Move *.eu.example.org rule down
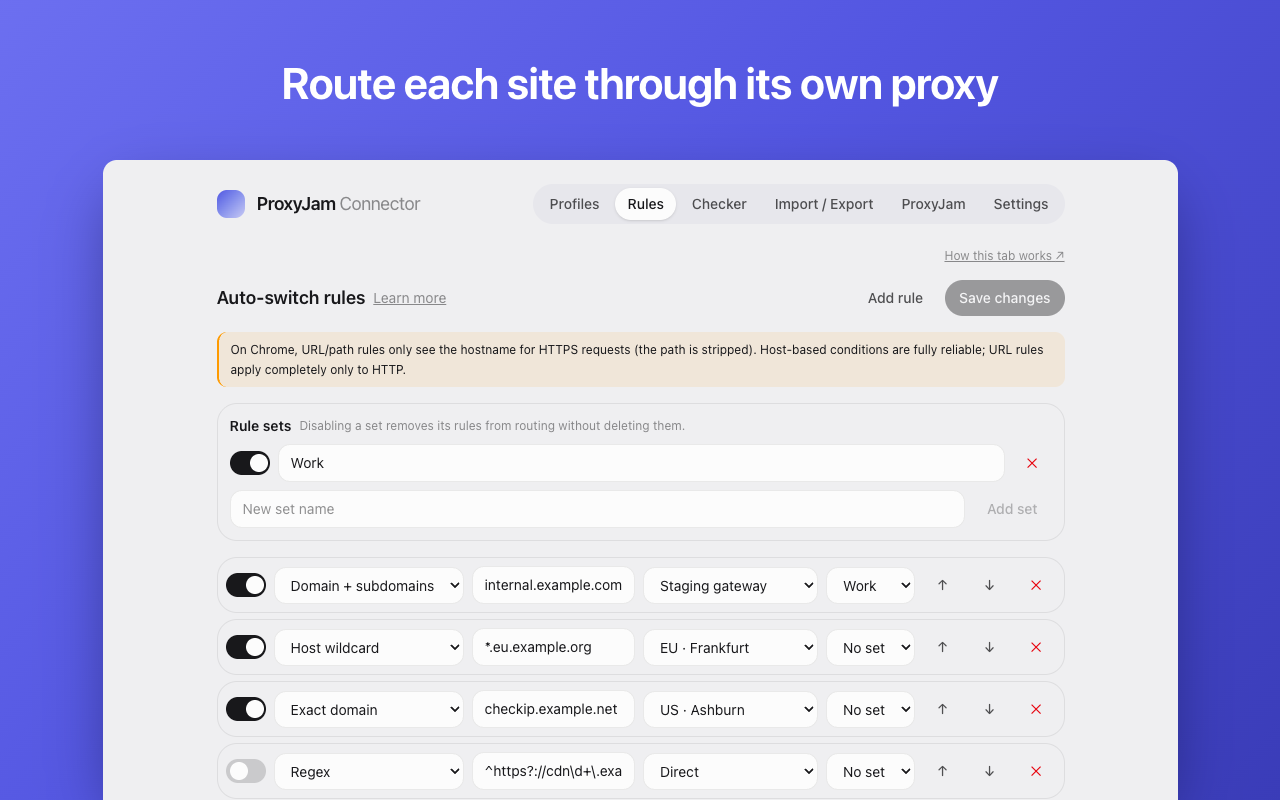Image resolution: width=1280 pixels, height=800 pixels. pos(989,647)
